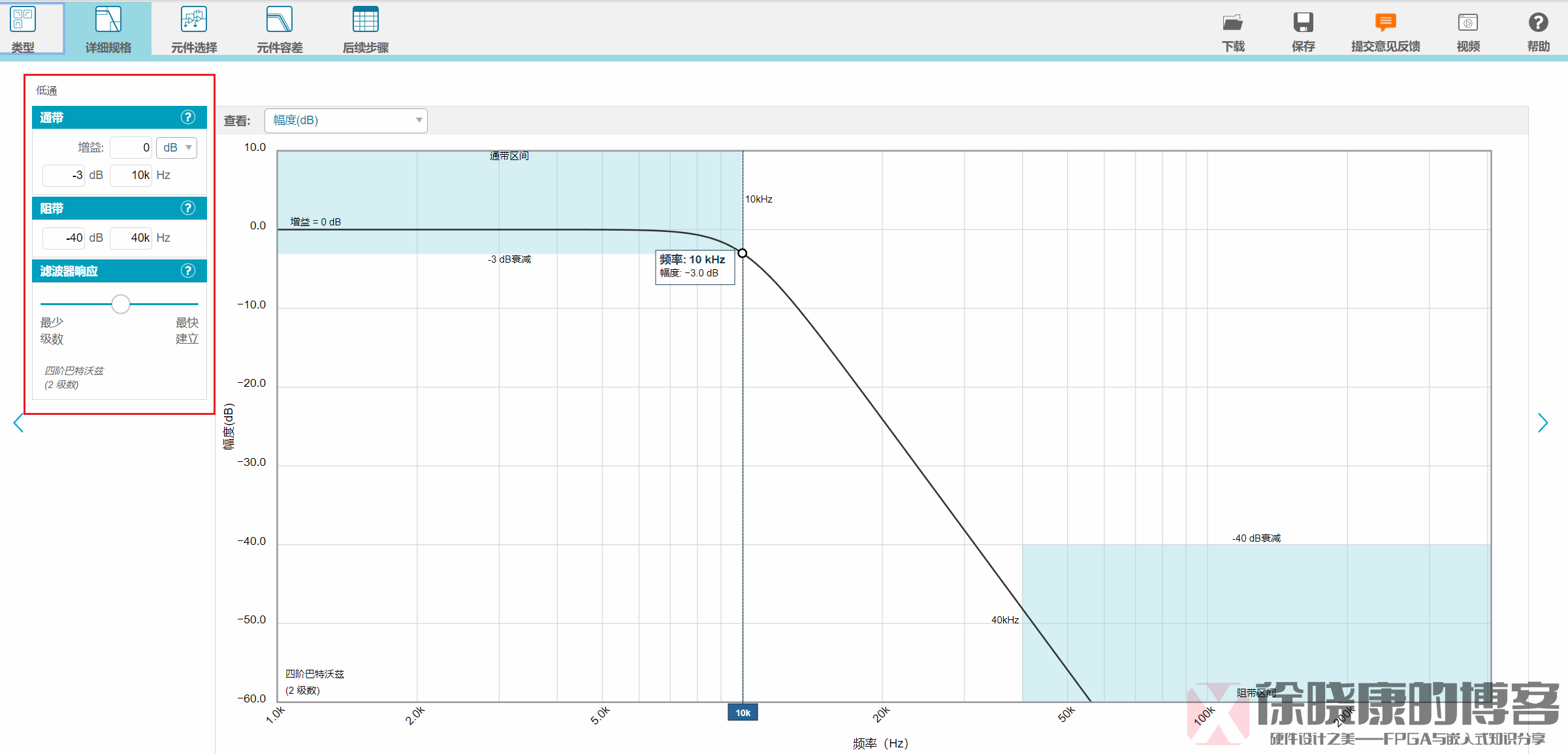Click the passband frequency 10k input field
1568x754 pixels.
click(131, 175)
